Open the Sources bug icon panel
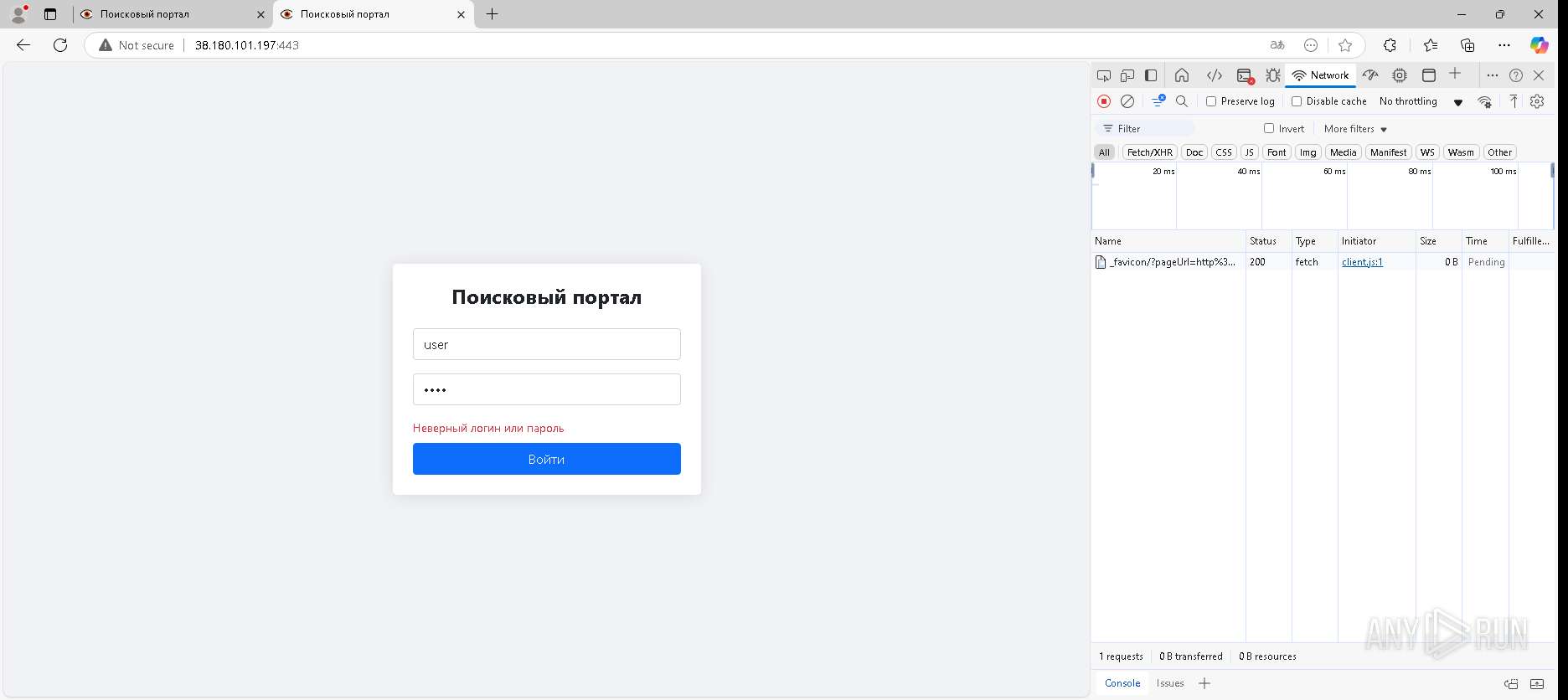Viewport: 1568px width, 700px height. 1273,75
